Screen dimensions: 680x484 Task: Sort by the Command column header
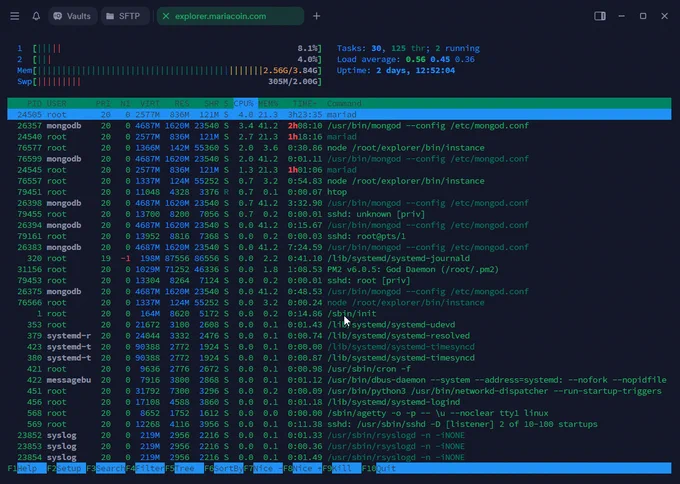pyautogui.click(x=344, y=103)
